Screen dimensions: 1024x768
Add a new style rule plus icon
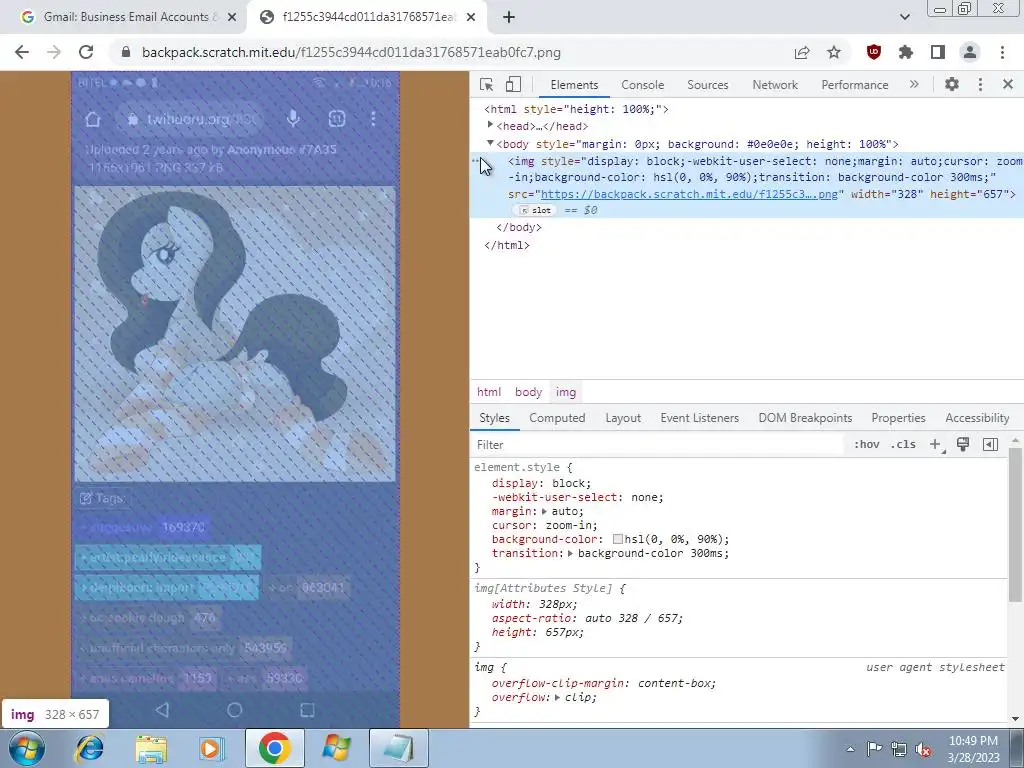click(935, 445)
